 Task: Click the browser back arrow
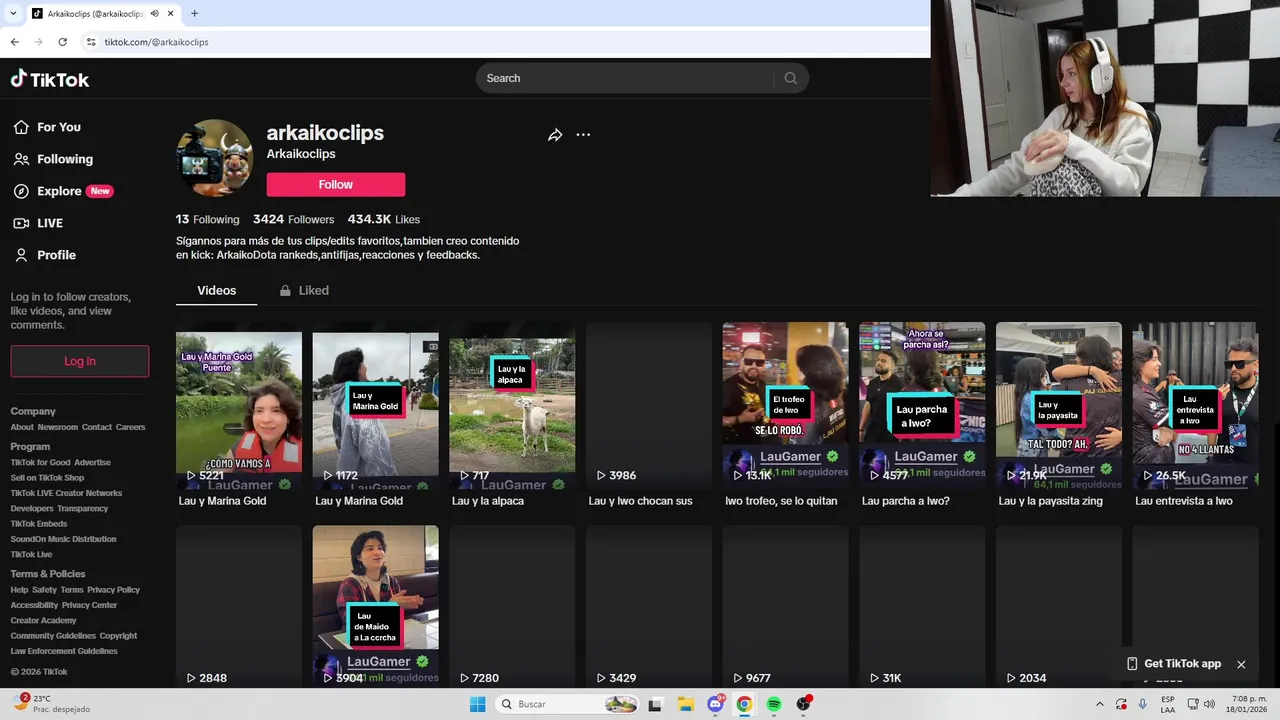pyautogui.click(x=14, y=42)
